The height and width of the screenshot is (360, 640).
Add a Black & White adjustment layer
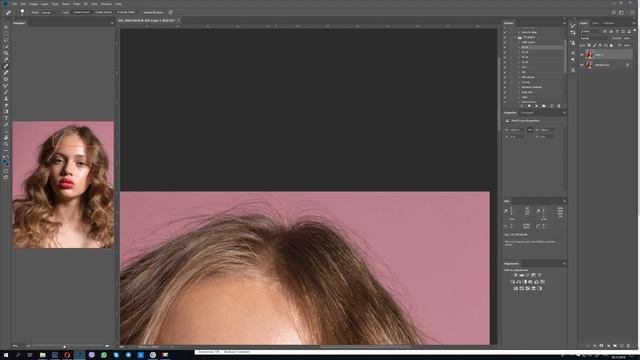point(524,282)
